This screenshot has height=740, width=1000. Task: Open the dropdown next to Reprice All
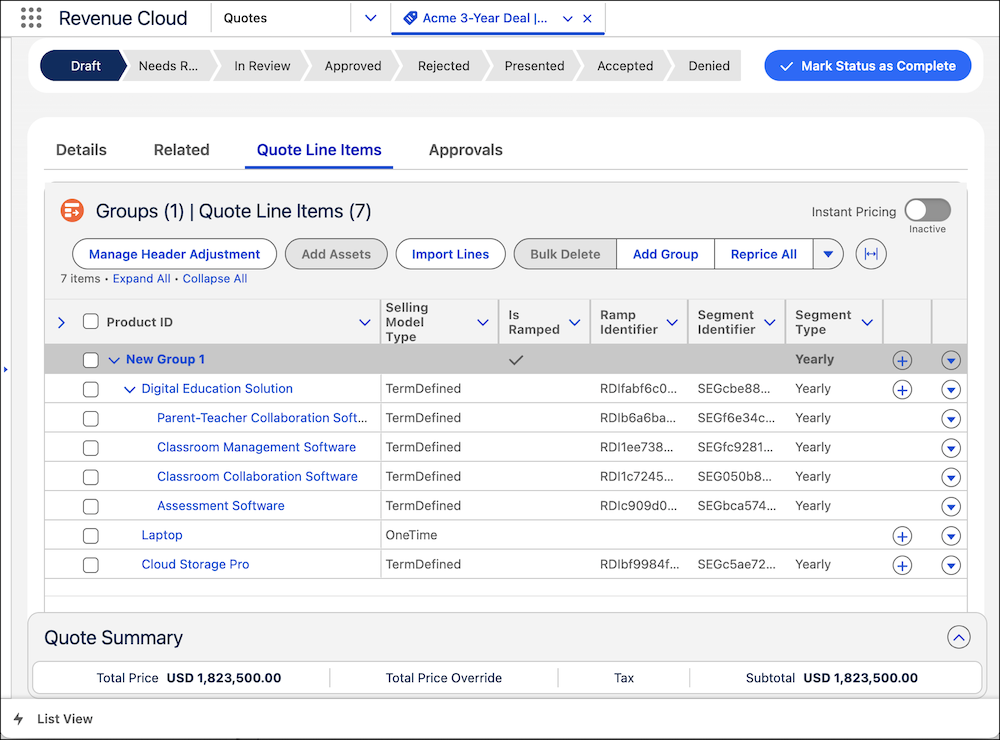828,254
